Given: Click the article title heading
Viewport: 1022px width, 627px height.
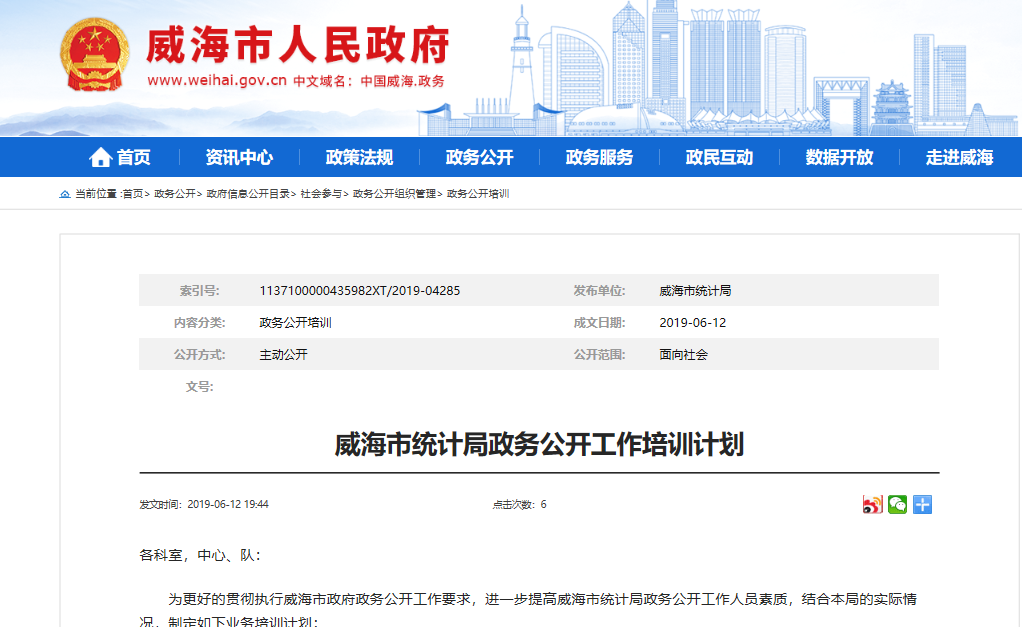Looking at the screenshot, I should [539, 445].
